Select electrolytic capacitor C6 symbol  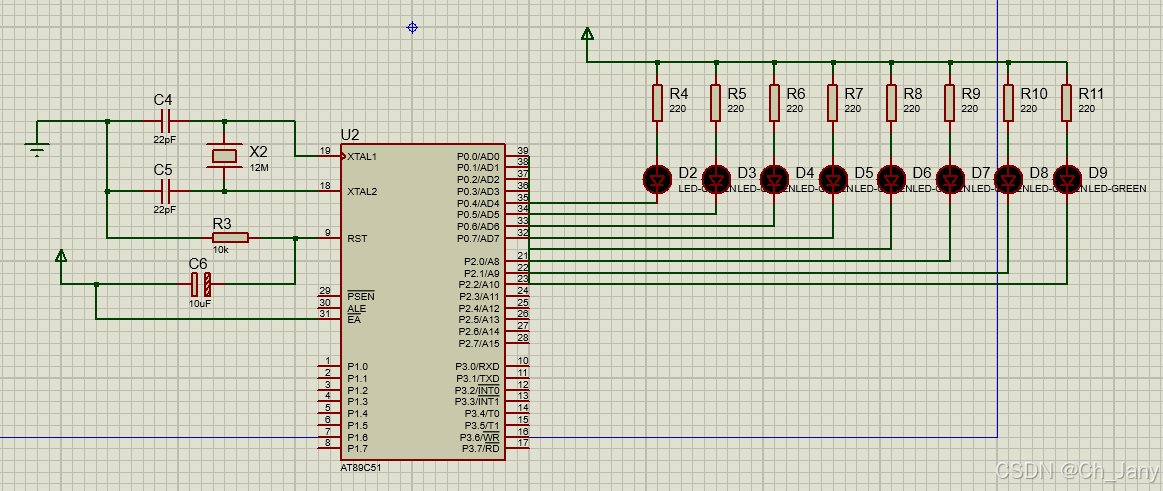[201, 284]
